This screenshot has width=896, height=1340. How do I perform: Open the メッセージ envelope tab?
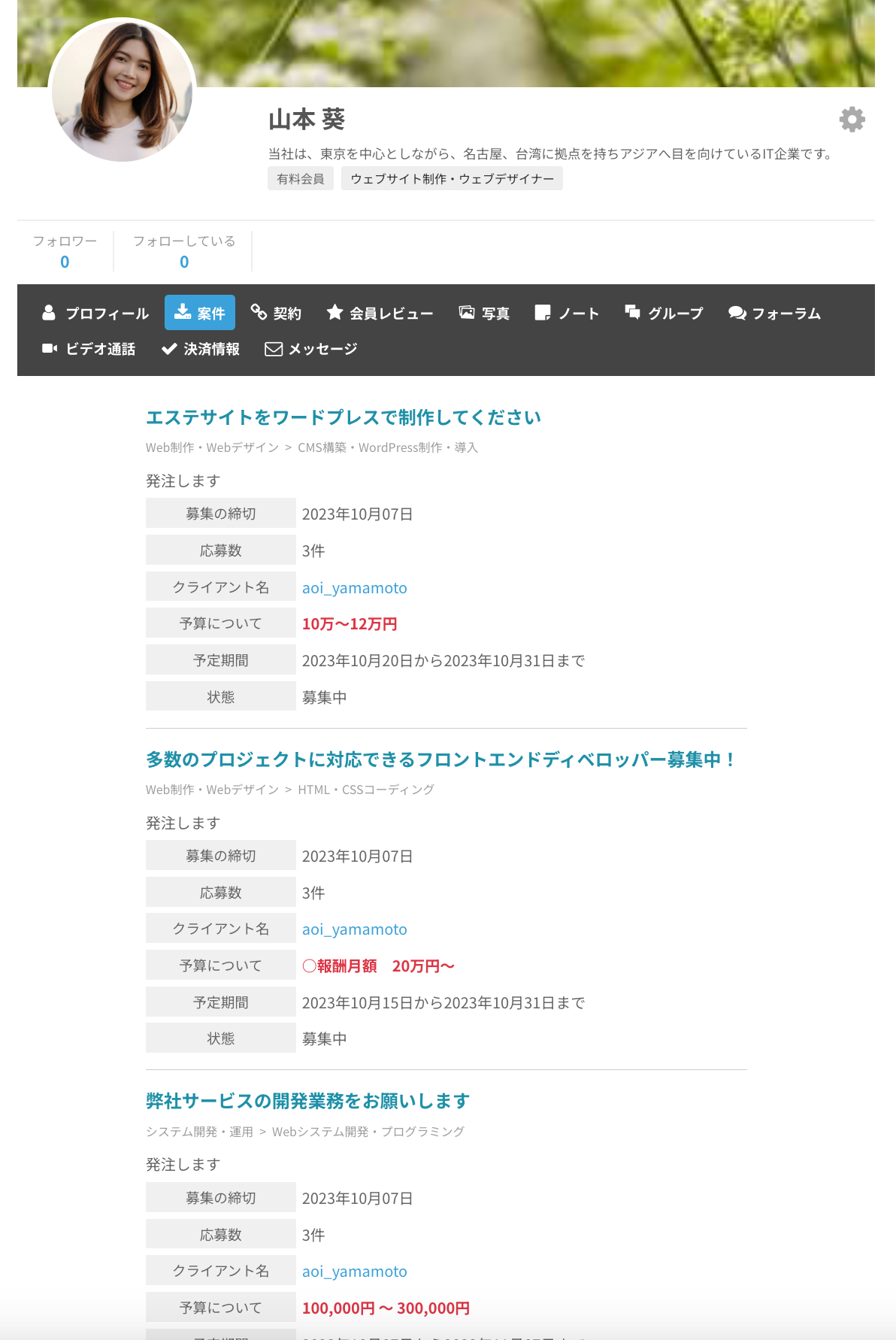[311, 349]
